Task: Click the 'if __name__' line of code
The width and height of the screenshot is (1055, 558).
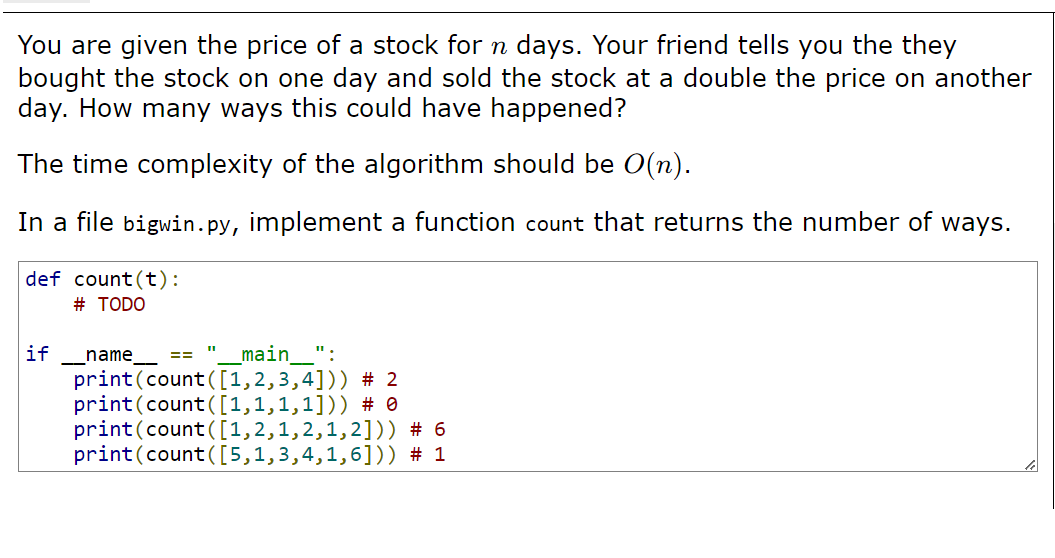Action: tap(180, 354)
